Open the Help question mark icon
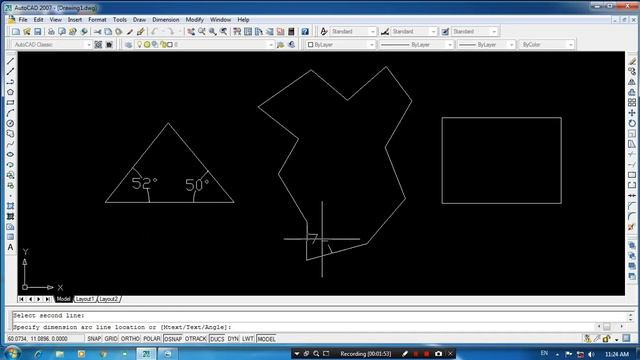The width and height of the screenshot is (640, 360). point(305,31)
